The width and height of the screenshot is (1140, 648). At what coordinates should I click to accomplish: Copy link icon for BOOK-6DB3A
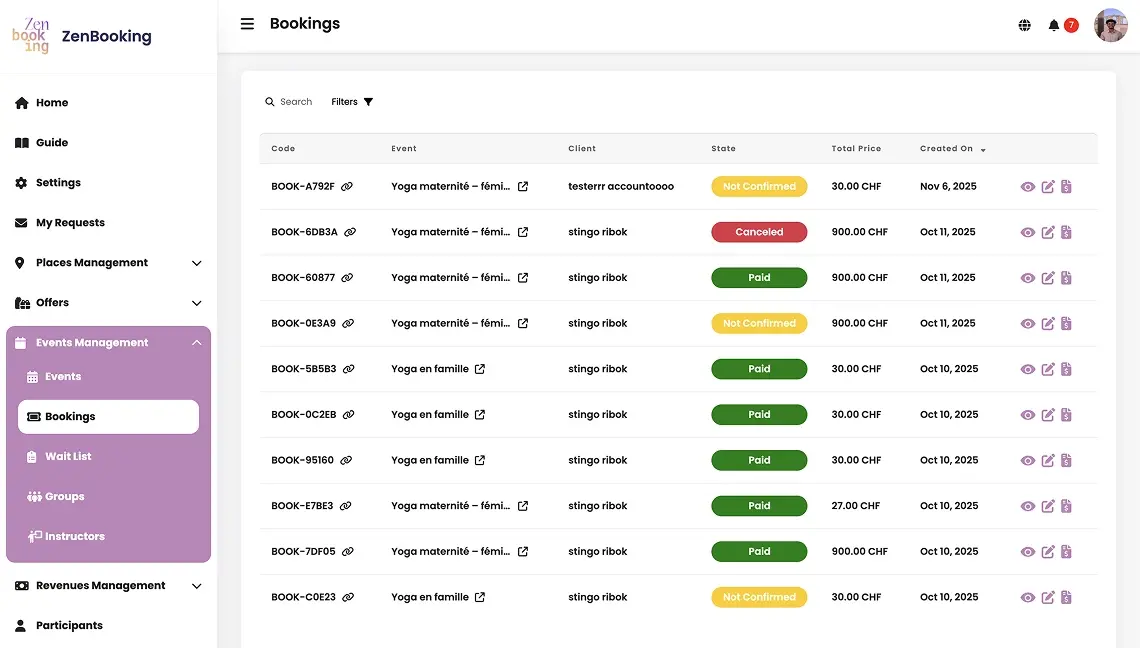(350, 233)
